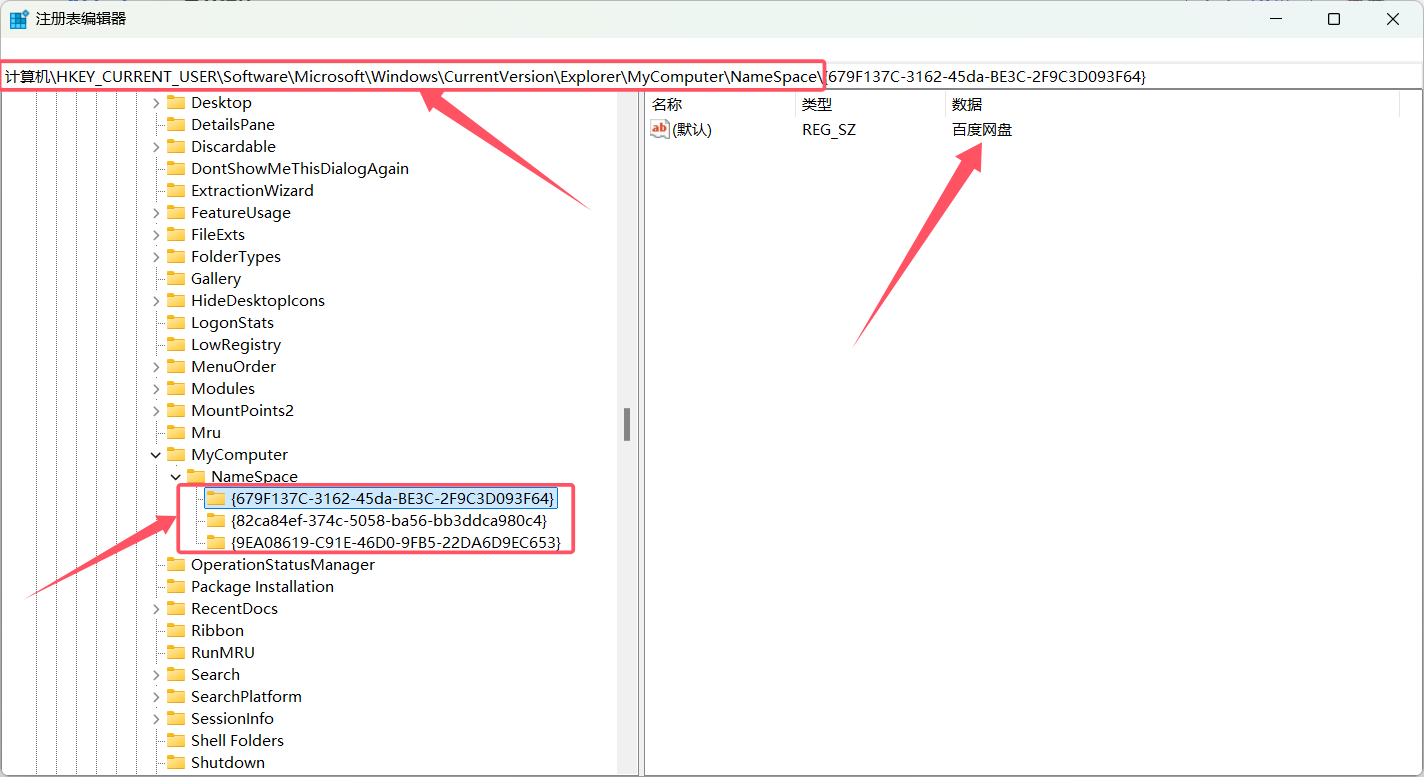Click the Ribbon folder icon

tap(176, 631)
